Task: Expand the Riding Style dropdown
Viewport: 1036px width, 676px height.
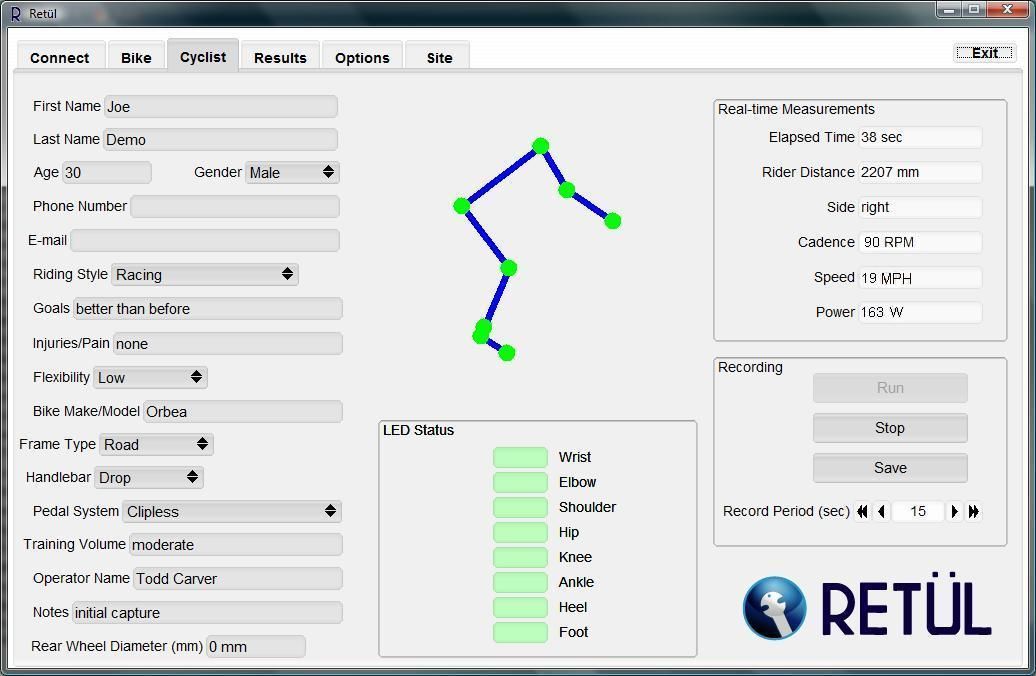Action: click(204, 274)
